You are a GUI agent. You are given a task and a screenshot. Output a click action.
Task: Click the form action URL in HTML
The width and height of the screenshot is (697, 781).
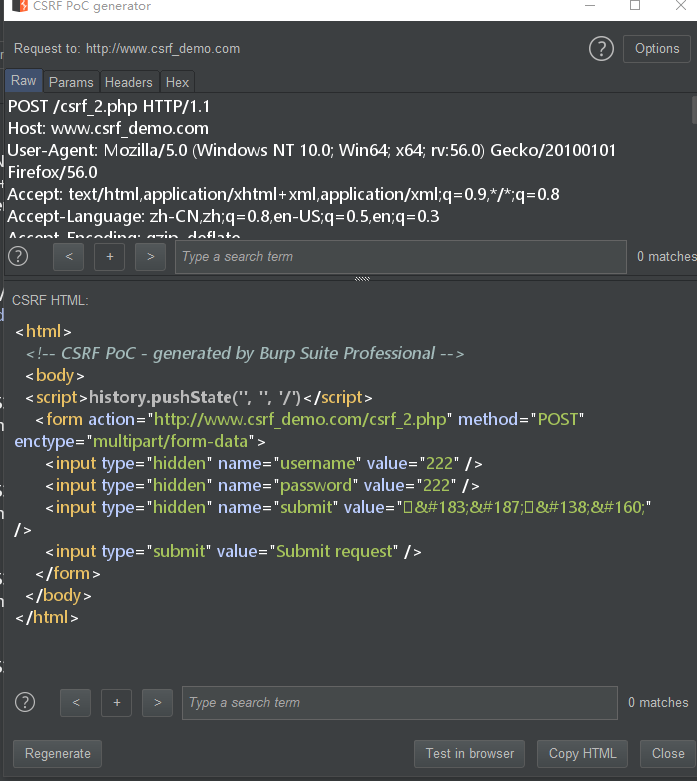coord(300,419)
